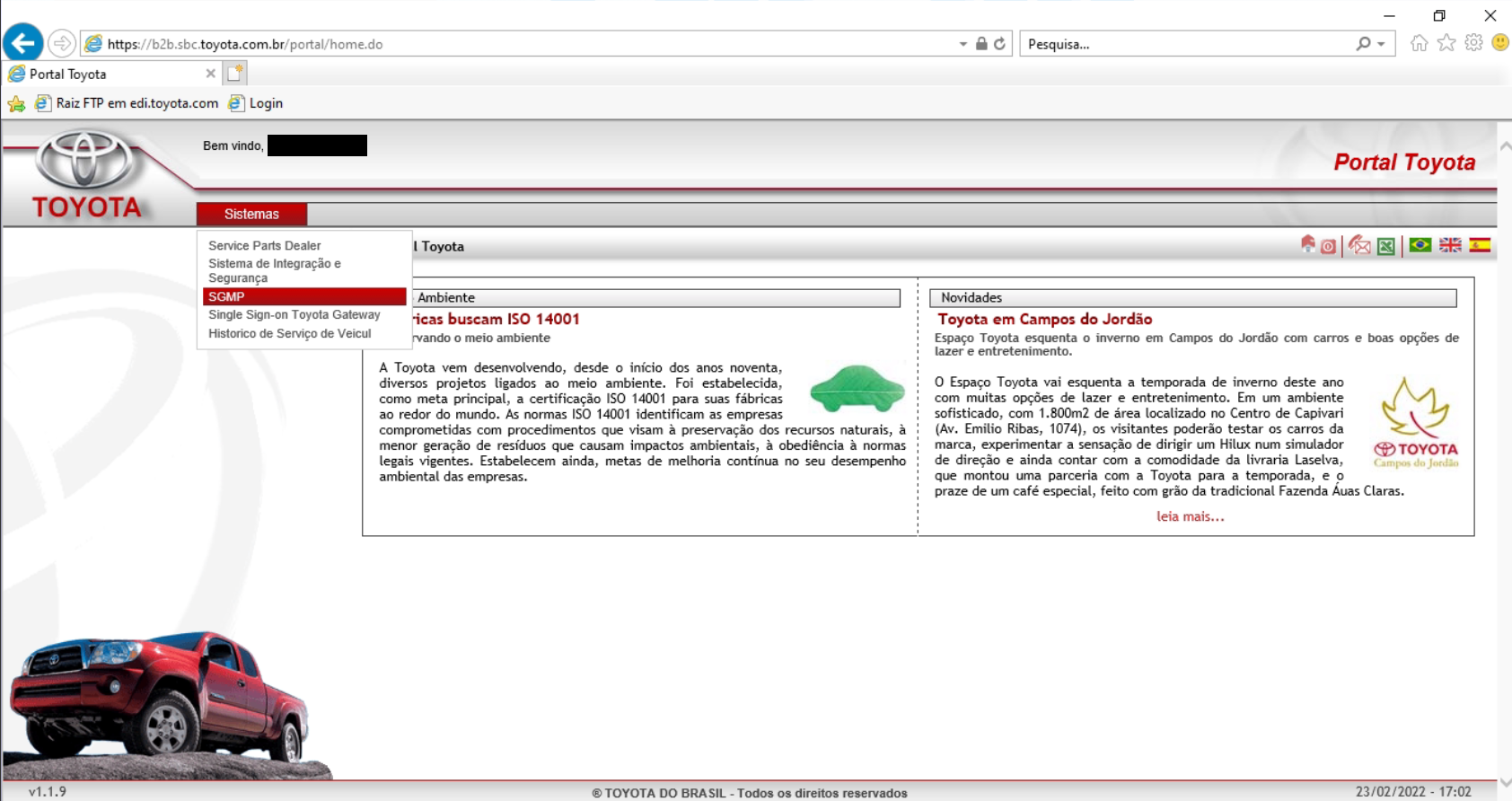The height and width of the screenshot is (801, 1512).
Task: Click the Bem vindo greeting text
Action: (x=233, y=145)
